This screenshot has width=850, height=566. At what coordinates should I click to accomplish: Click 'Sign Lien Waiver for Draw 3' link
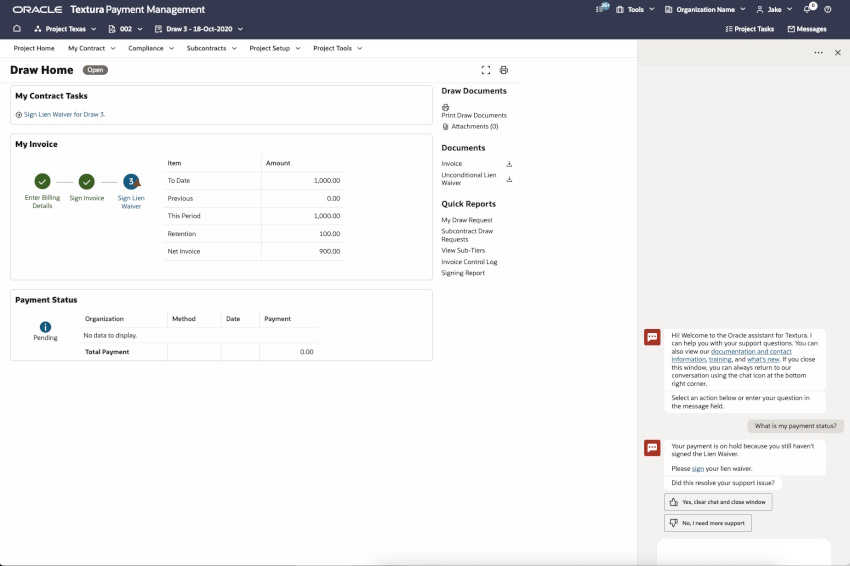pos(64,114)
